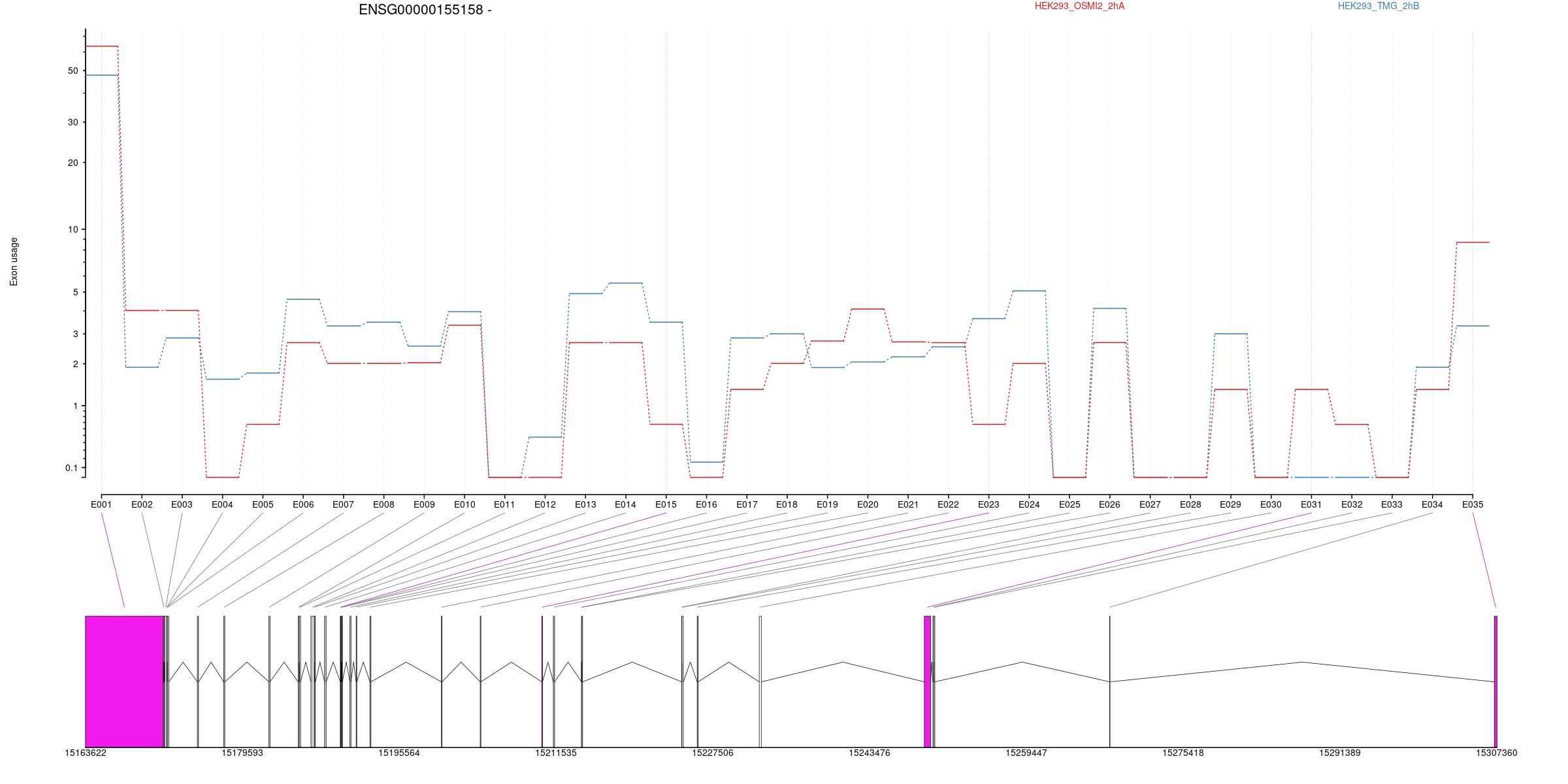Screen dimensions: 1568x784
Task: Click exon label E002
Action: 142,504
